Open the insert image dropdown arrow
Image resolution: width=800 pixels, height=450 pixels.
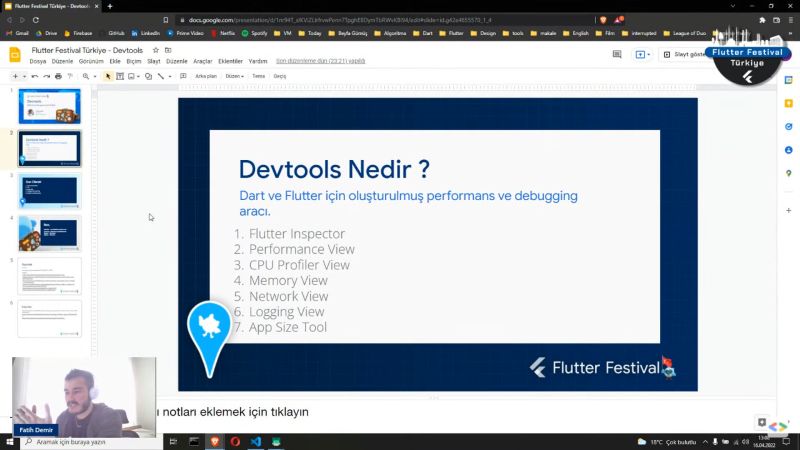[138, 77]
